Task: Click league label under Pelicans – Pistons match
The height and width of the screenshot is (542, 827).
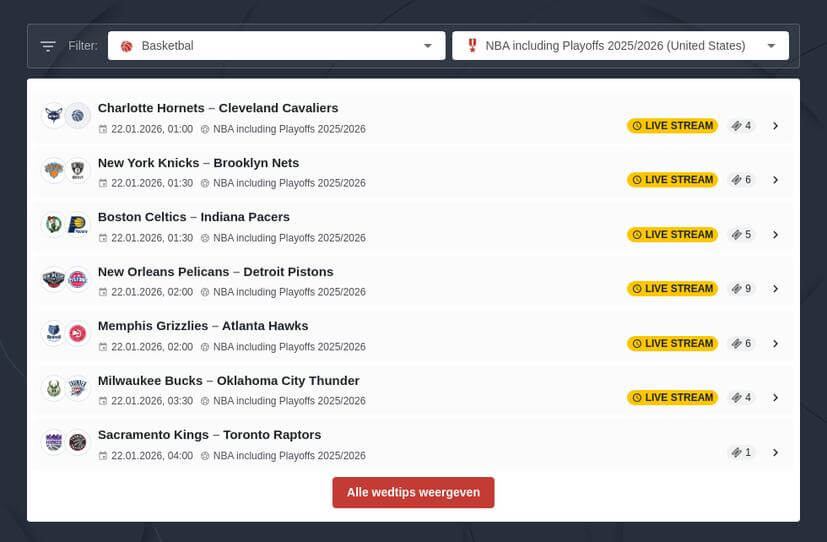Action: (x=289, y=292)
